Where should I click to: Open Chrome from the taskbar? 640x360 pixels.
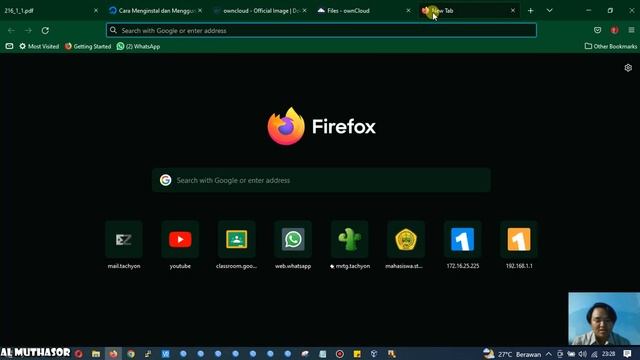(131, 354)
